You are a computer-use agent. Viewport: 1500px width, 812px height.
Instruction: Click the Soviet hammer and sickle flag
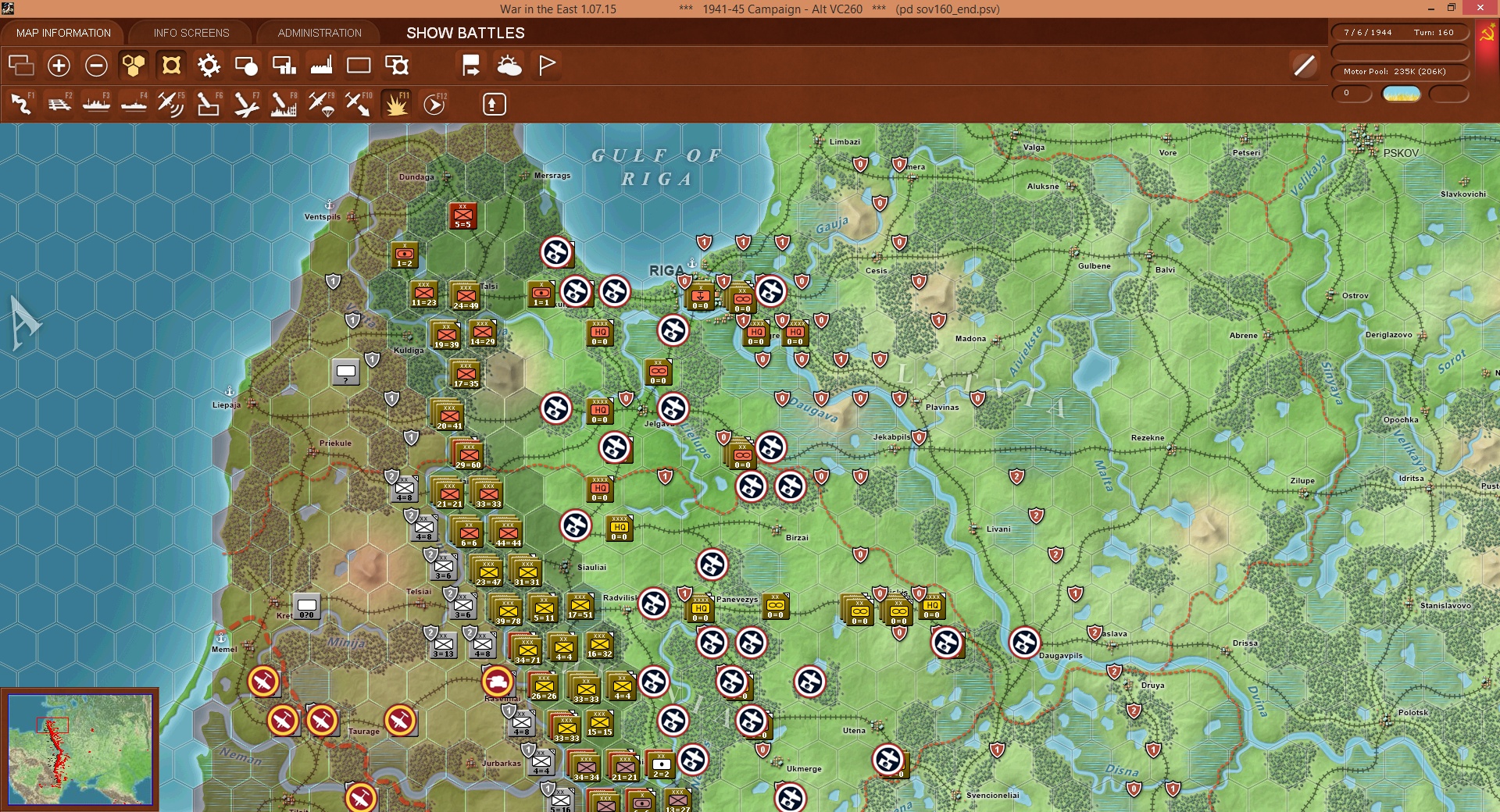coord(1487,35)
